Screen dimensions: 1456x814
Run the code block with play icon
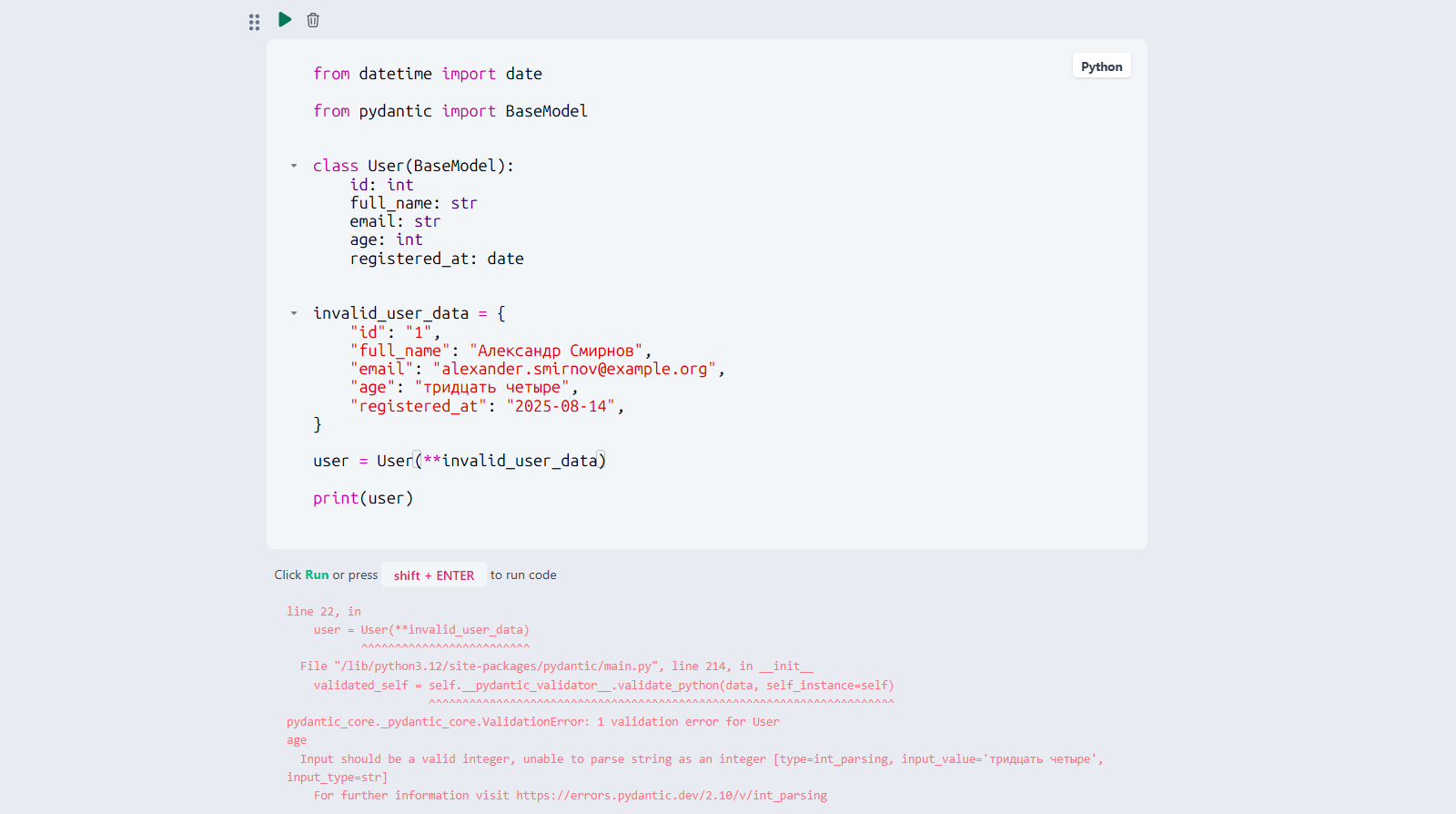coord(285,19)
